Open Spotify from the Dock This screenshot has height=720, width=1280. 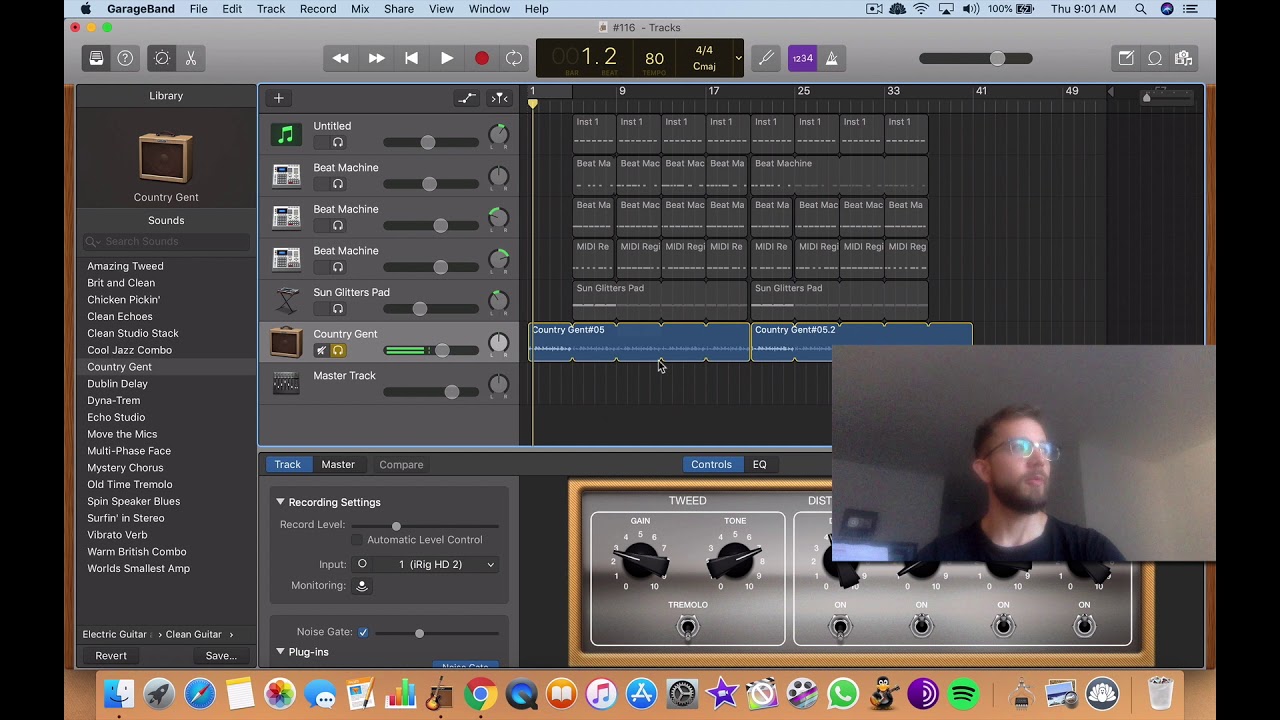click(x=963, y=693)
